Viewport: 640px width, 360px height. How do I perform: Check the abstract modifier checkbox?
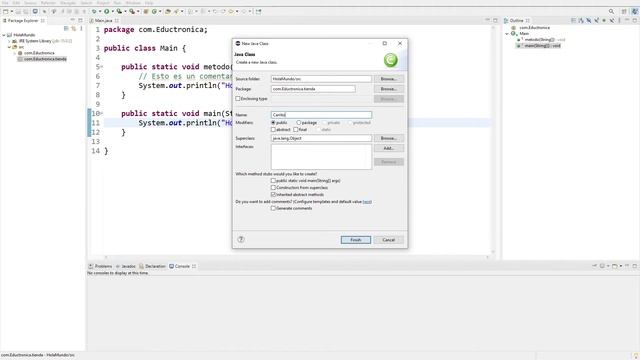273,129
